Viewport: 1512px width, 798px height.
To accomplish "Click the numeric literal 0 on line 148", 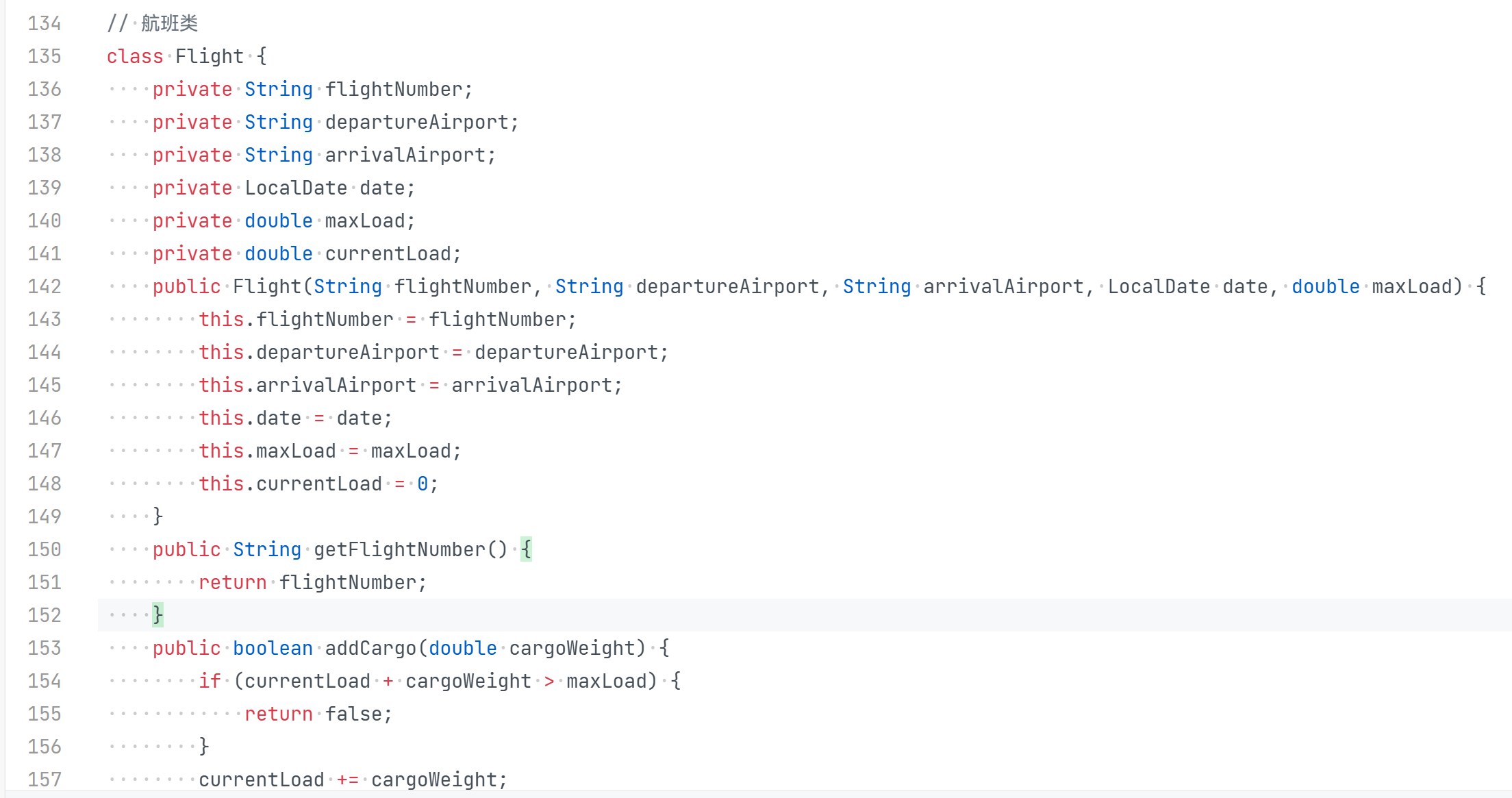I will (x=423, y=484).
